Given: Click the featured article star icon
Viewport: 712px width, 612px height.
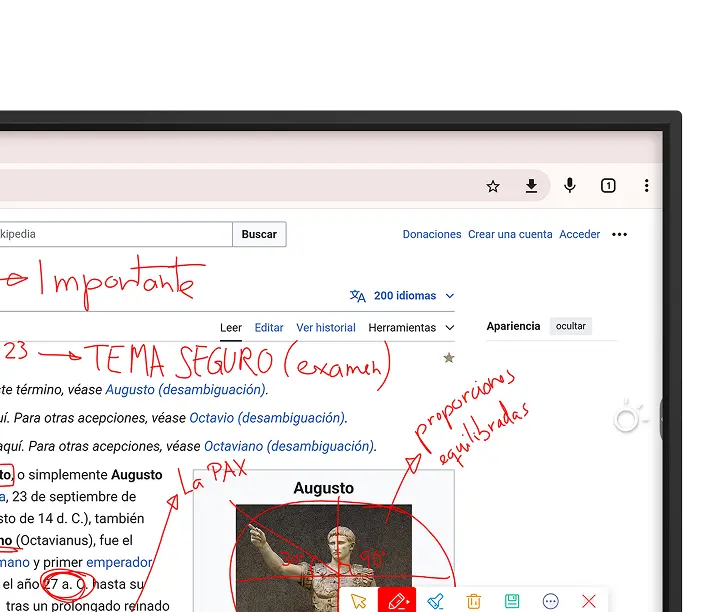Looking at the screenshot, I should coord(449,358).
